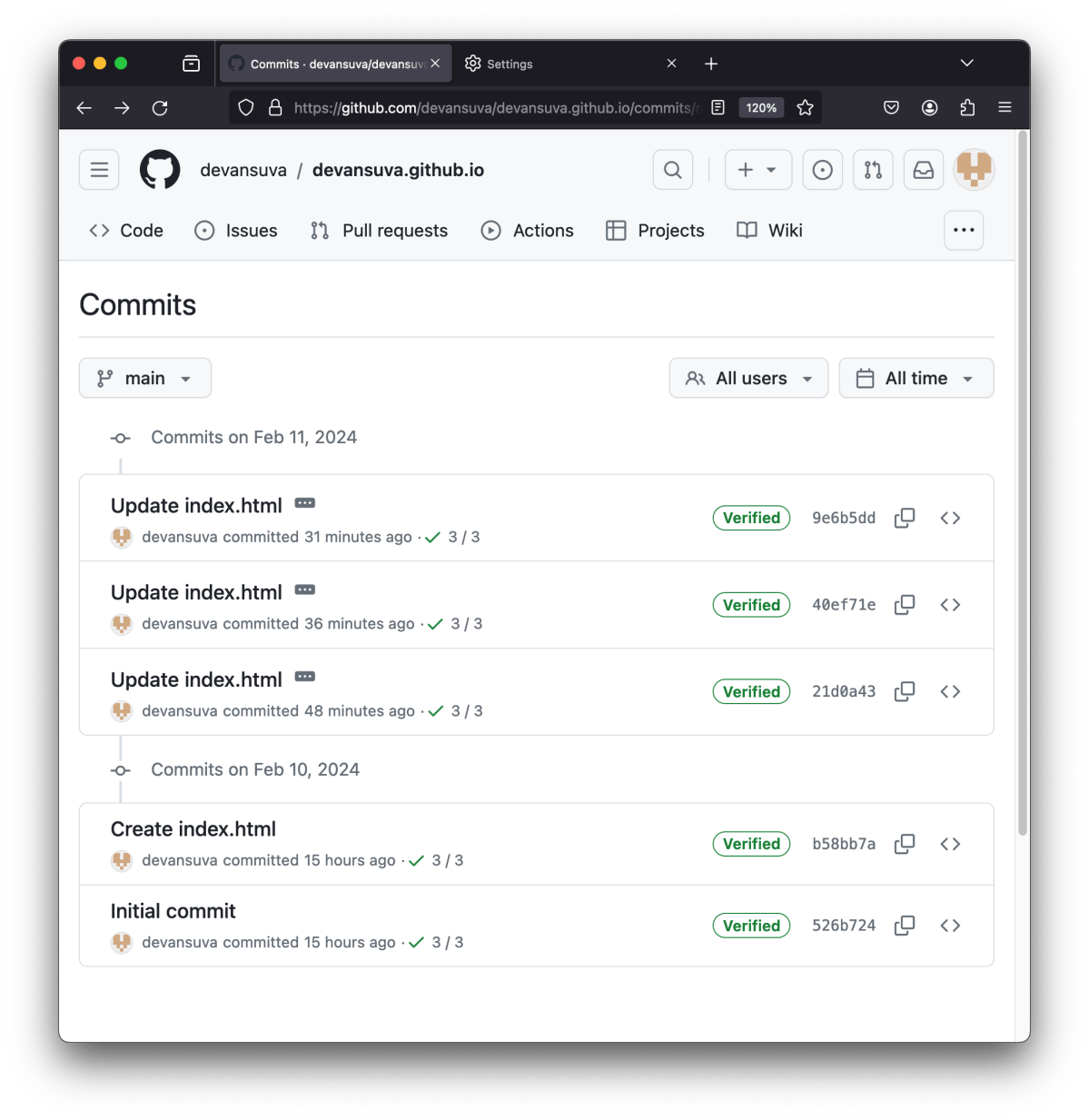The width and height of the screenshot is (1089, 1120).
Task: Browse repository at commit b58bb7a
Action: 950,844
